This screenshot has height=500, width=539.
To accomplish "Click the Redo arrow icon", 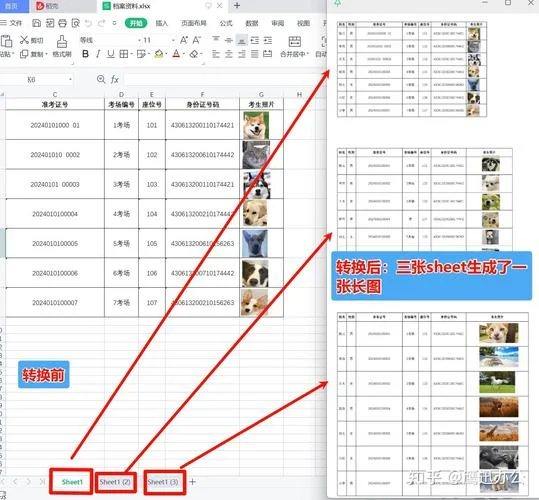I will 101,23.
